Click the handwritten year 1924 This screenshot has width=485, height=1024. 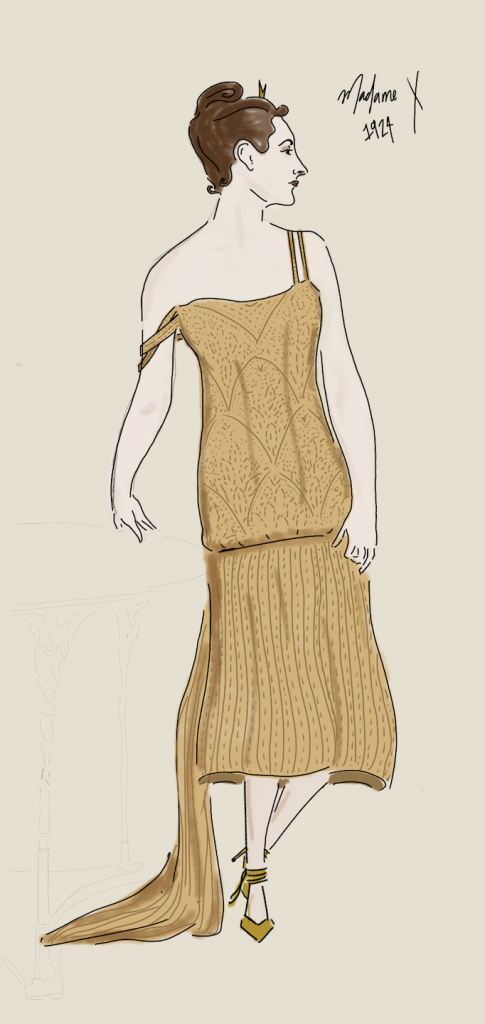[x=379, y=131]
